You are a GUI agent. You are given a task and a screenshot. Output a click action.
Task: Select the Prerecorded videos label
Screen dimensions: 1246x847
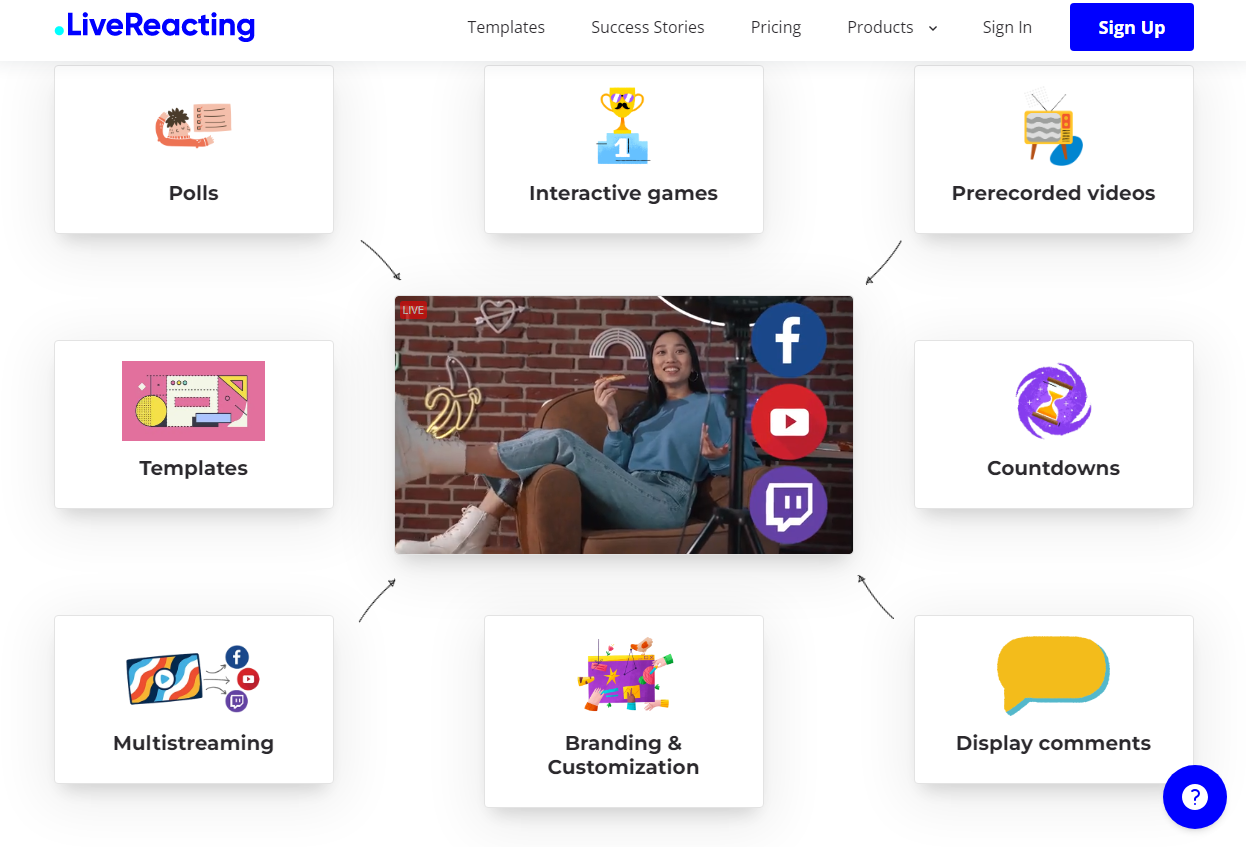[1053, 193]
